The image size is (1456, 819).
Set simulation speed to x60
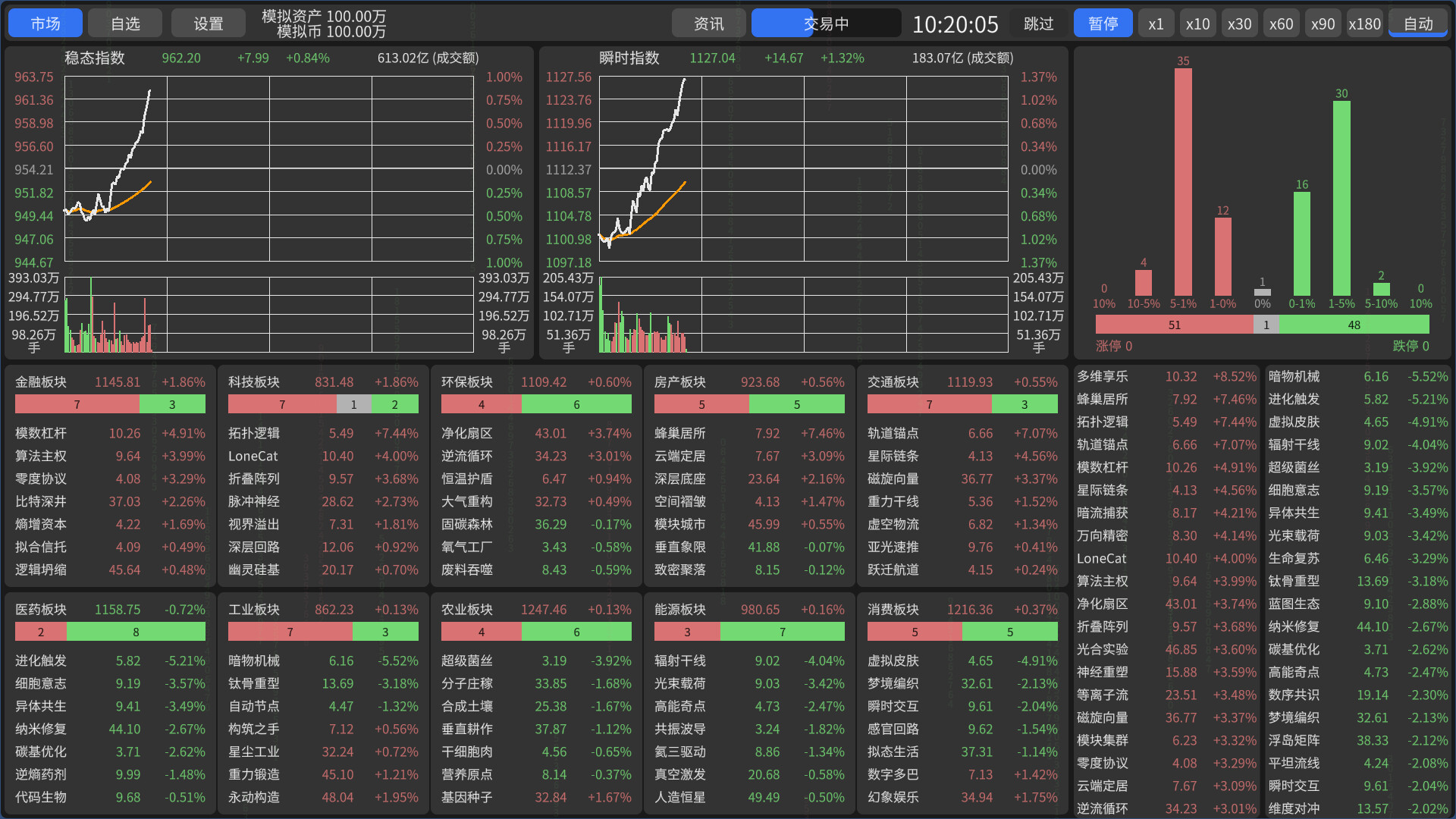[x=1282, y=24]
